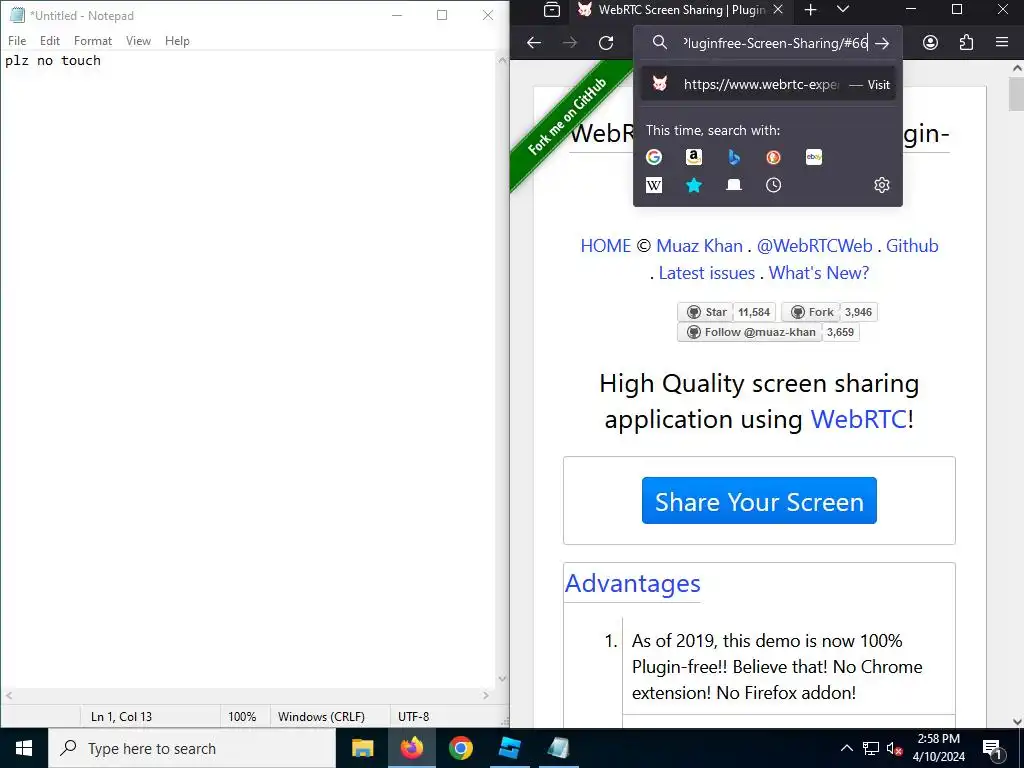The width and height of the screenshot is (1024, 768).
Task: Click follower count 3,659
Action: pos(840,332)
